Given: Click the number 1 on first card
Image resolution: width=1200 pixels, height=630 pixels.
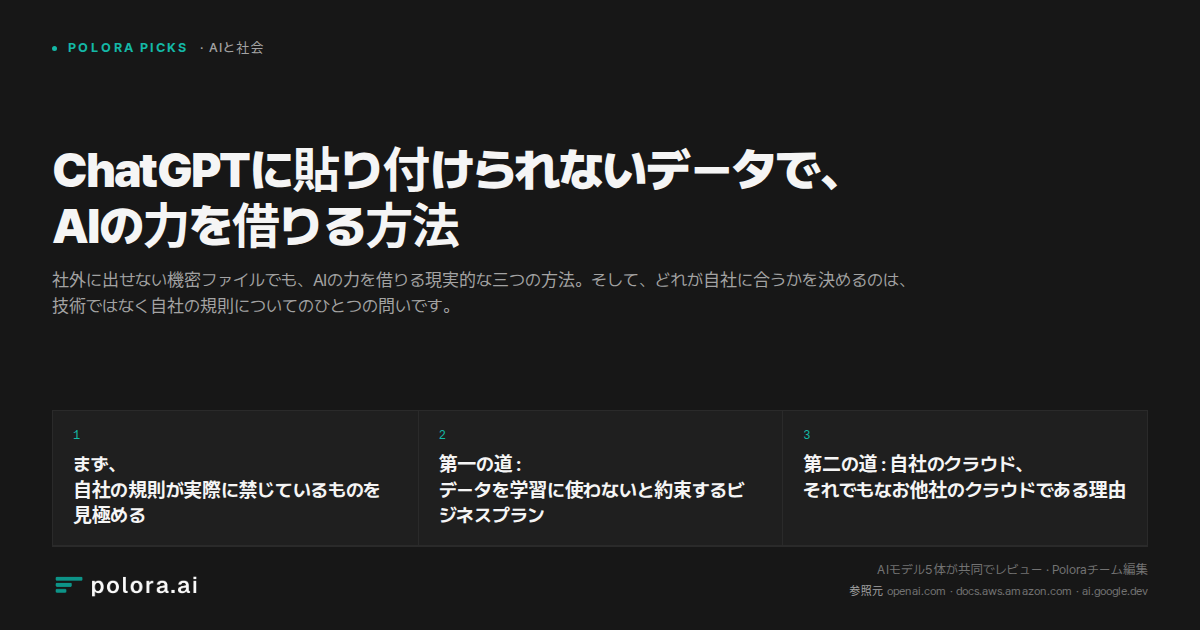Looking at the screenshot, I should coord(76,435).
